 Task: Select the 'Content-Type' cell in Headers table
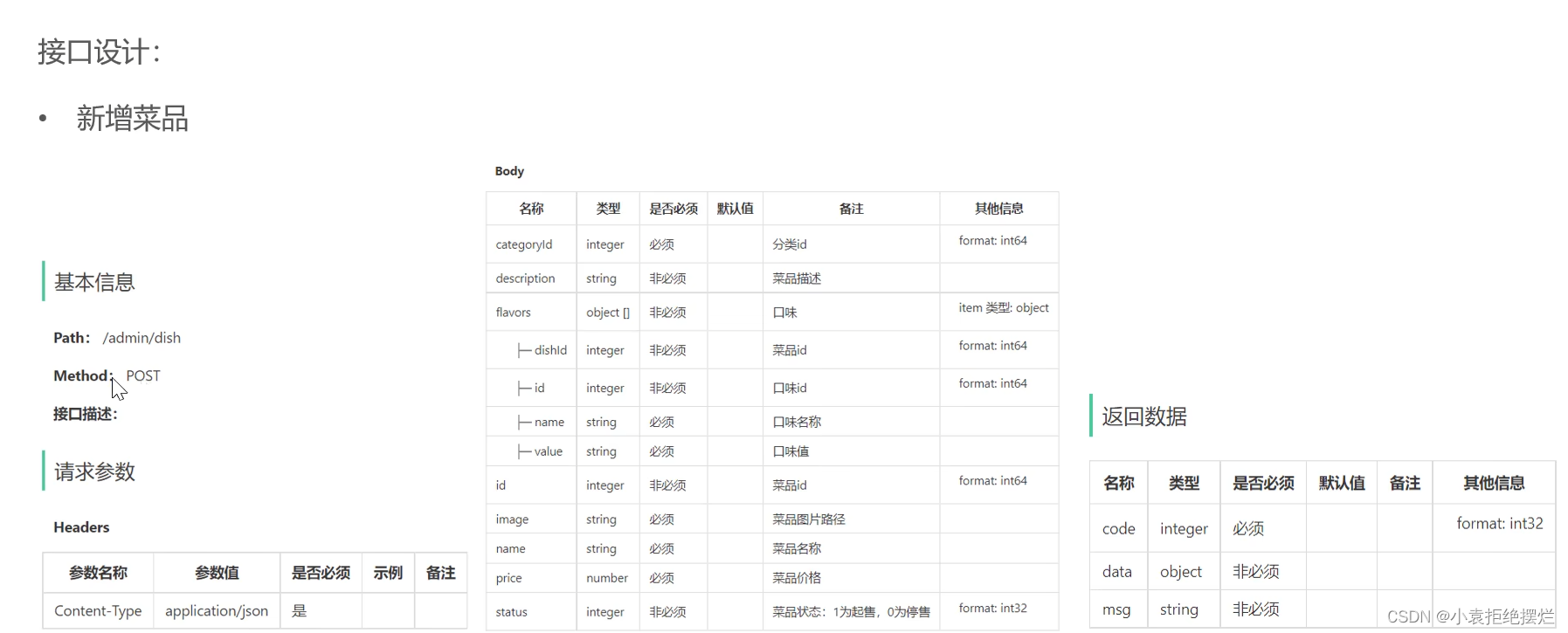point(98,611)
